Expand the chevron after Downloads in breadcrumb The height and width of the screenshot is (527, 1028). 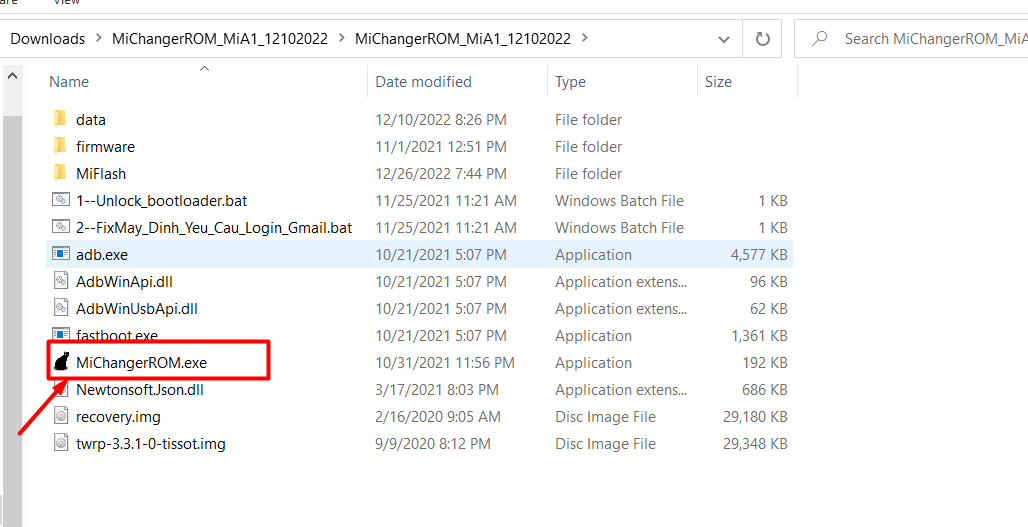pyautogui.click(x=99, y=39)
